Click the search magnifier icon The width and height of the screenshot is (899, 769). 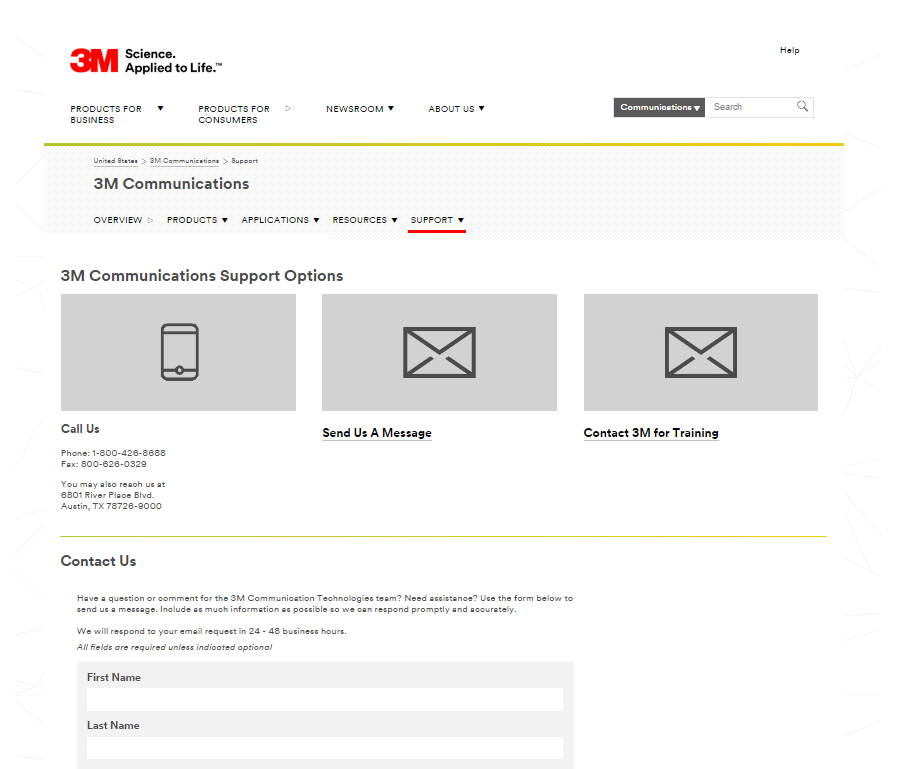tap(802, 106)
